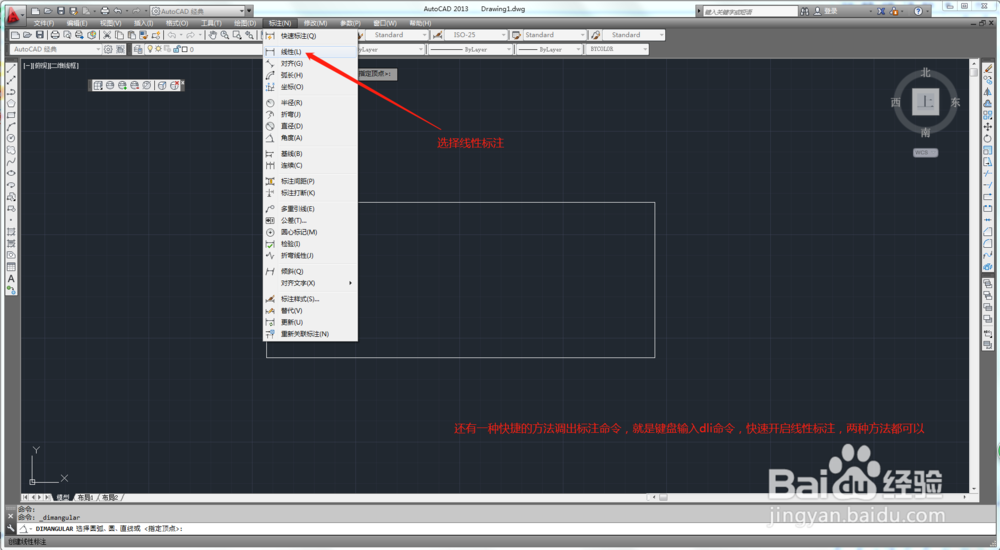Select the Pan hand tool in the standard toolbar
The image size is (1000, 550).
(x=212, y=35)
